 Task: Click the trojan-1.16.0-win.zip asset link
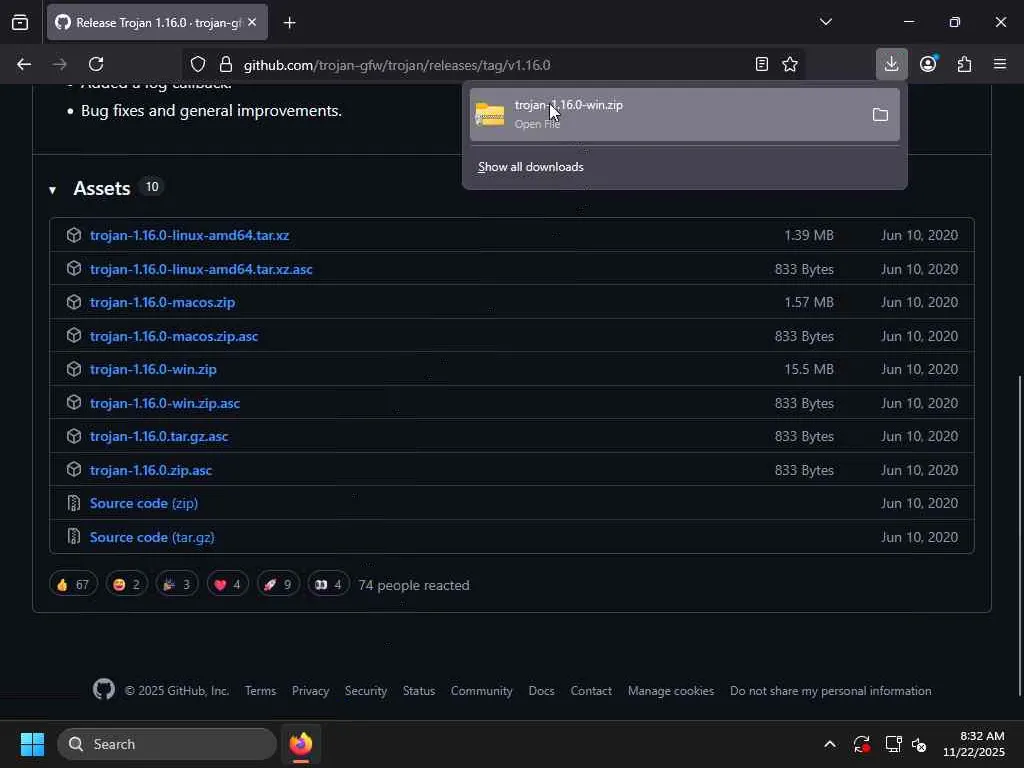pyautogui.click(x=153, y=369)
